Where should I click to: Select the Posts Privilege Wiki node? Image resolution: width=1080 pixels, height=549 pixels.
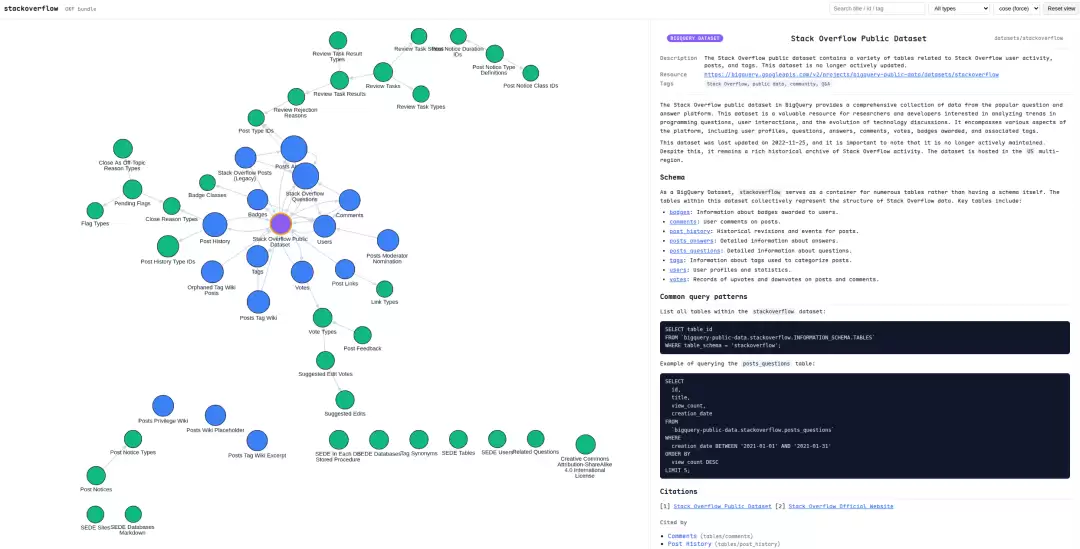coord(163,406)
